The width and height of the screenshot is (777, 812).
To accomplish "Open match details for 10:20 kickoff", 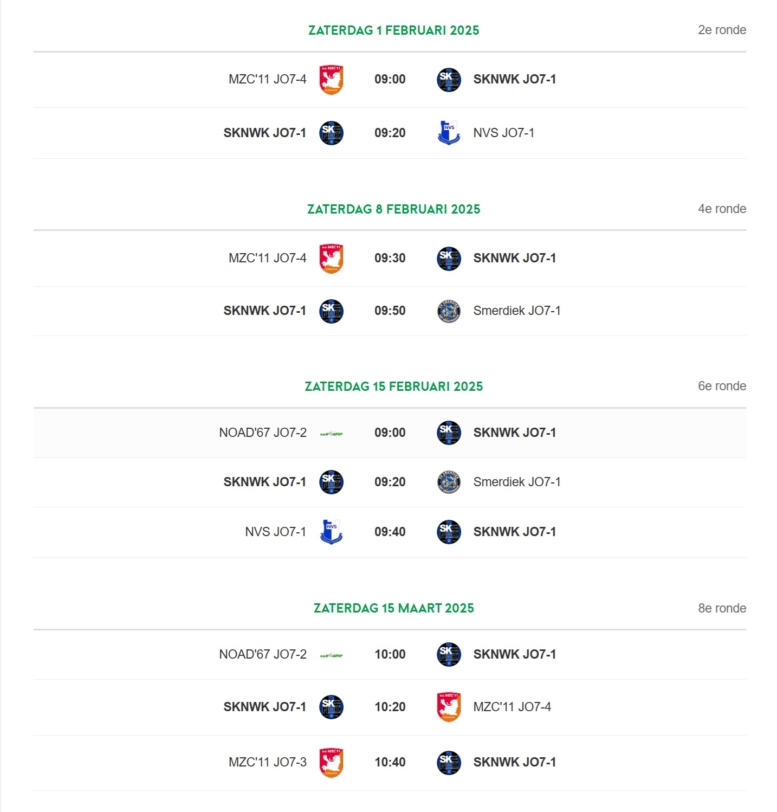I will pyautogui.click(x=390, y=707).
